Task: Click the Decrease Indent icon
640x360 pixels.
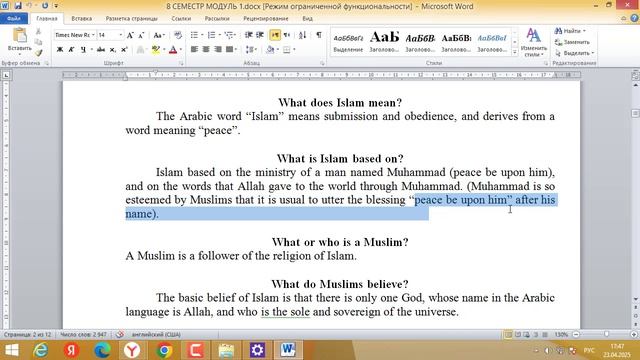Action: point(248,36)
